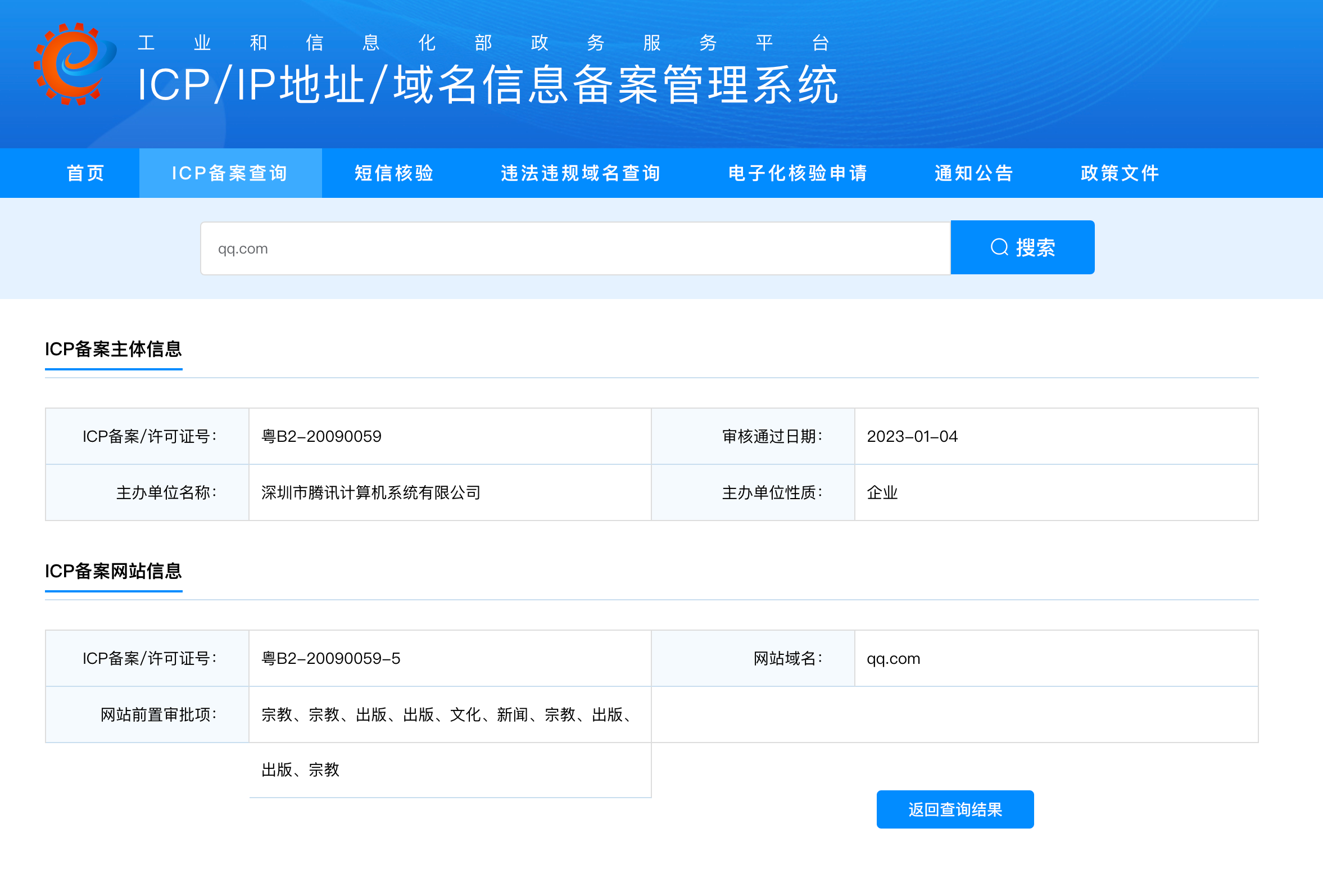This screenshot has width=1323, height=896.
Task: Click the approval items line starting 宗教、宗教、出版
Action: pos(447,714)
